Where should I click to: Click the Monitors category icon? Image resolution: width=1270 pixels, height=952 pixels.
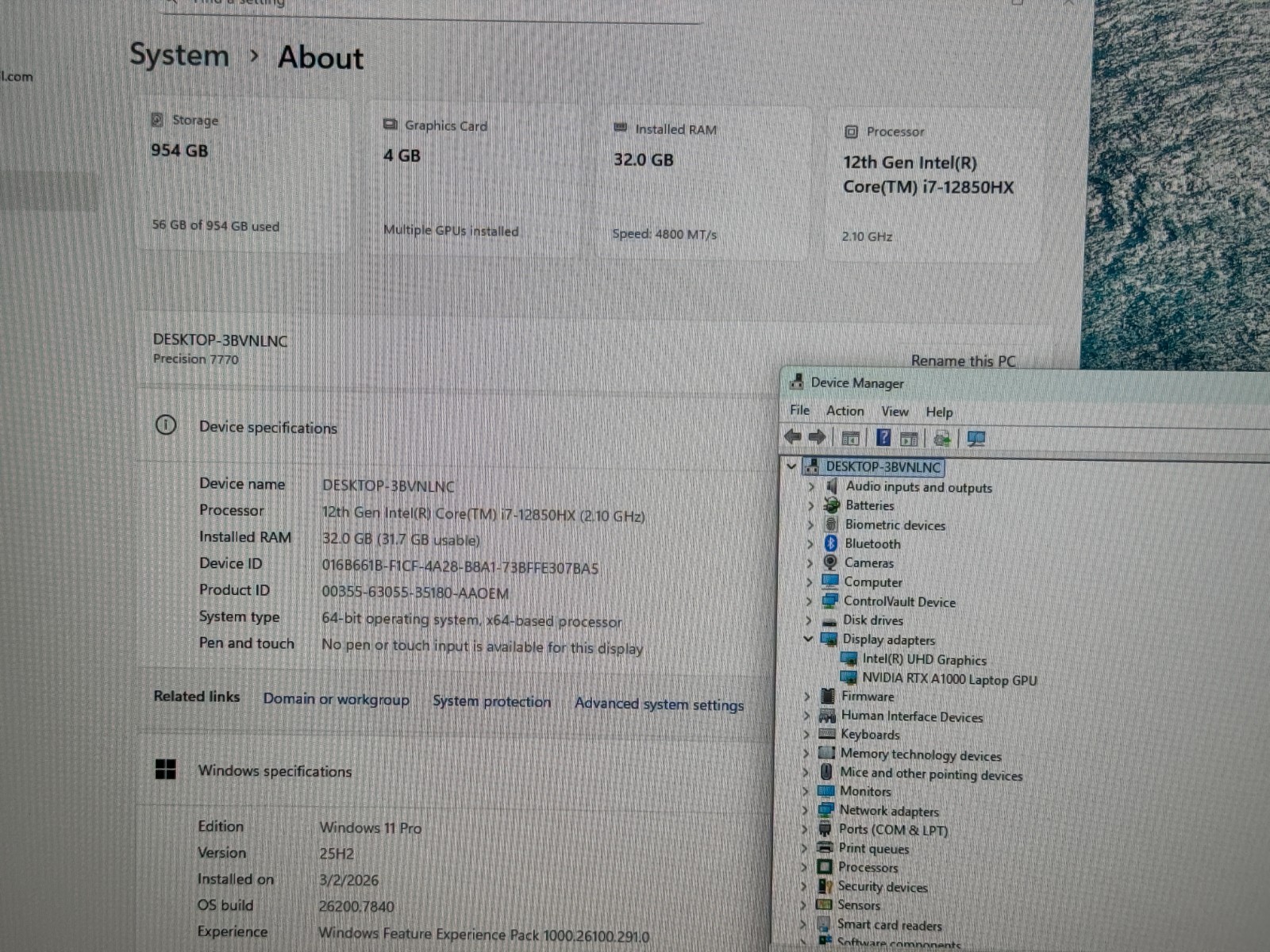point(826,791)
